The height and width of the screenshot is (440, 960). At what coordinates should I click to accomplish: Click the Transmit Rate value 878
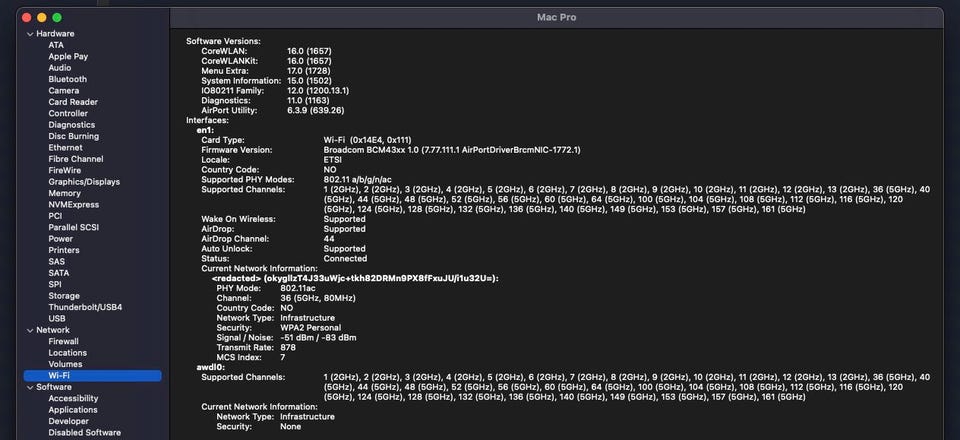coord(288,347)
